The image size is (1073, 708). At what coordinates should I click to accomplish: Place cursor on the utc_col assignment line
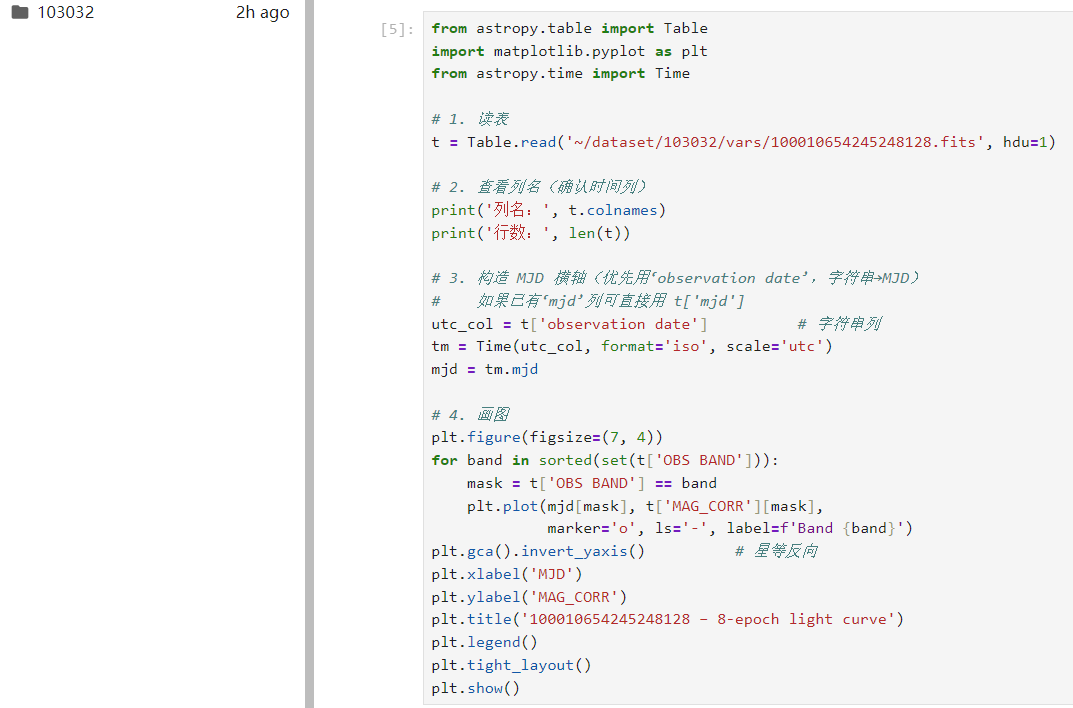point(569,324)
